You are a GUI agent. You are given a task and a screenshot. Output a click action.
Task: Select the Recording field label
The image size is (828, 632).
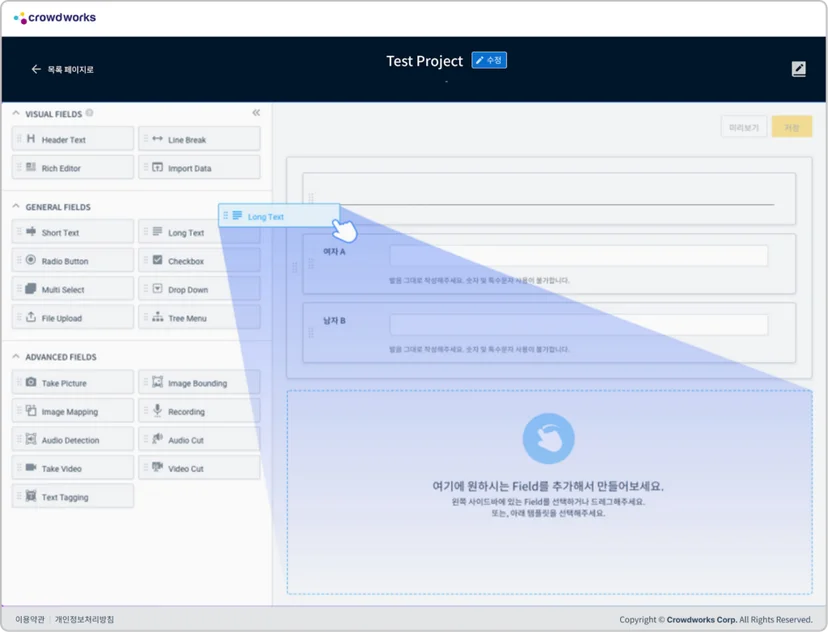[186, 412]
